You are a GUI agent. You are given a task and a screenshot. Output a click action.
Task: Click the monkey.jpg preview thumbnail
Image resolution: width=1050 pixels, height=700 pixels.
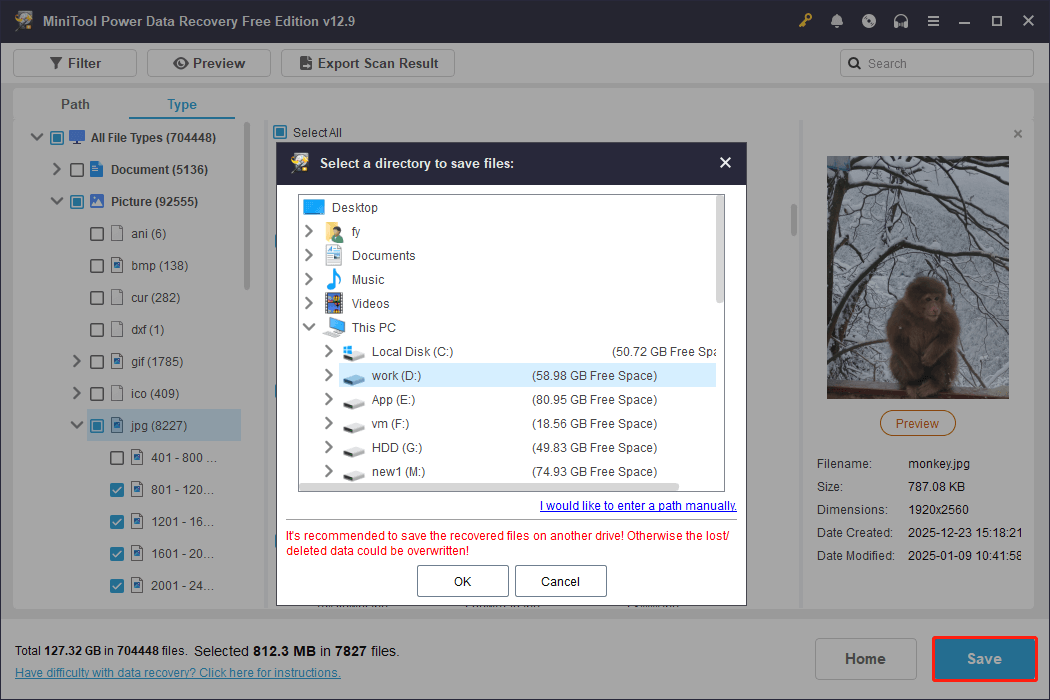917,277
